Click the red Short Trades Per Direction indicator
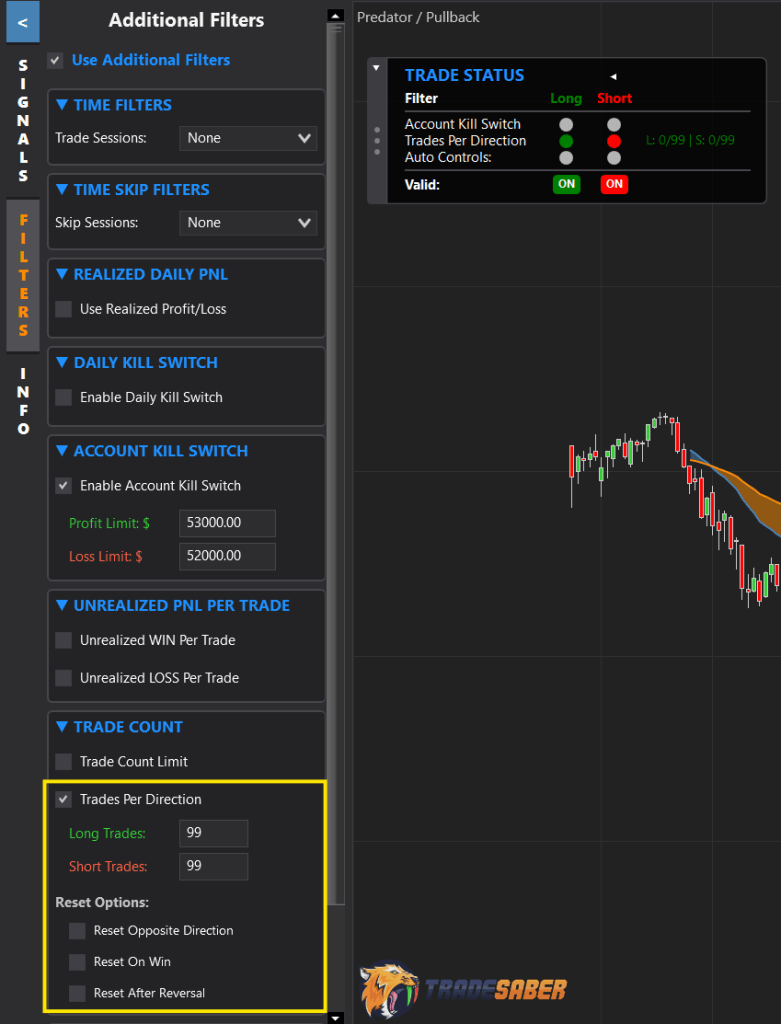781x1024 pixels. pyautogui.click(x=614, y=141)
